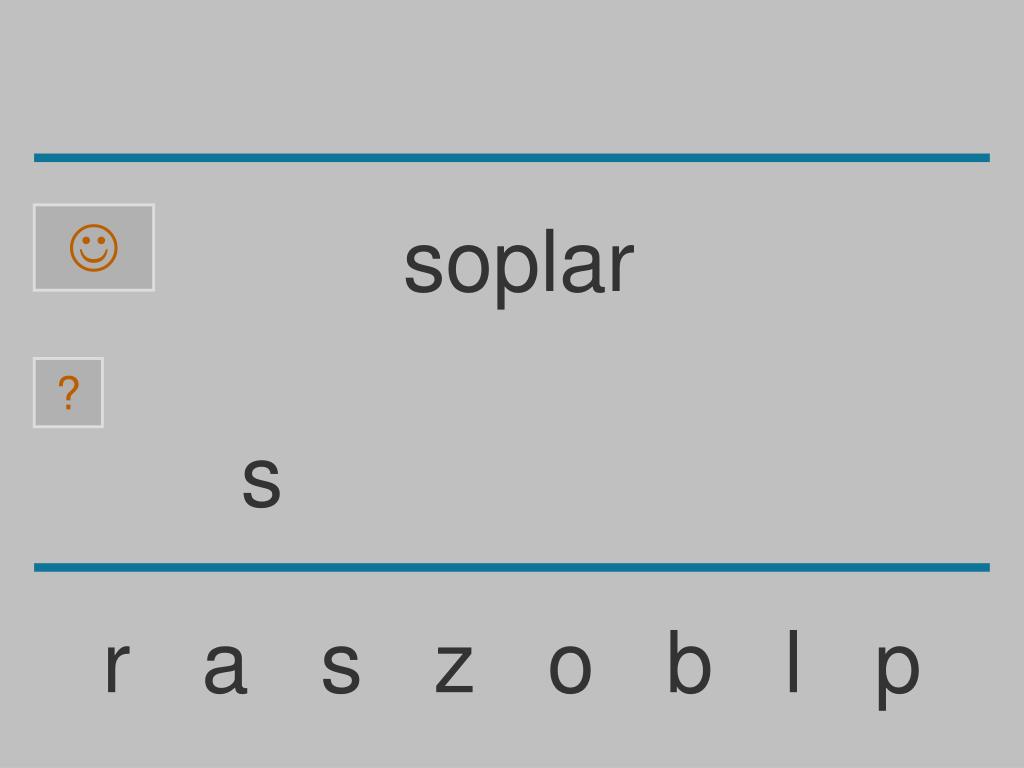Click the bottom blue divider line

tap(512, 568)
